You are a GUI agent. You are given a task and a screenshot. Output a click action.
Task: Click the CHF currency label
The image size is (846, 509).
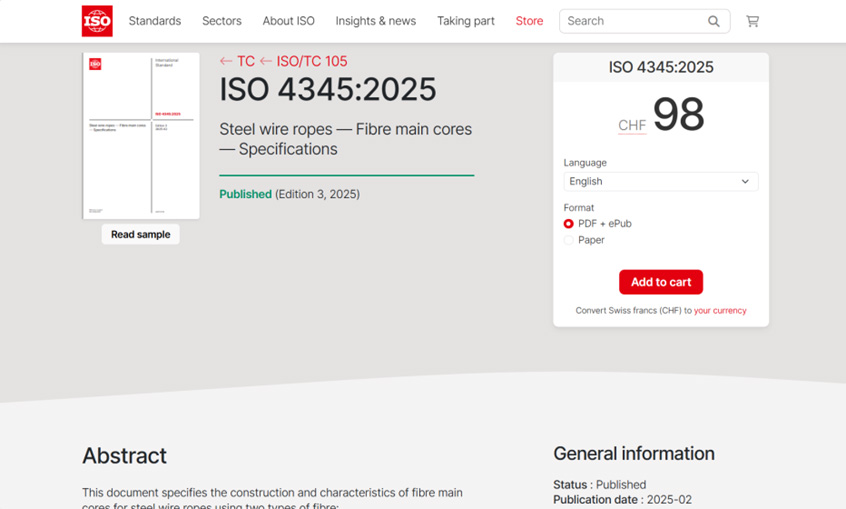(632, 125)
